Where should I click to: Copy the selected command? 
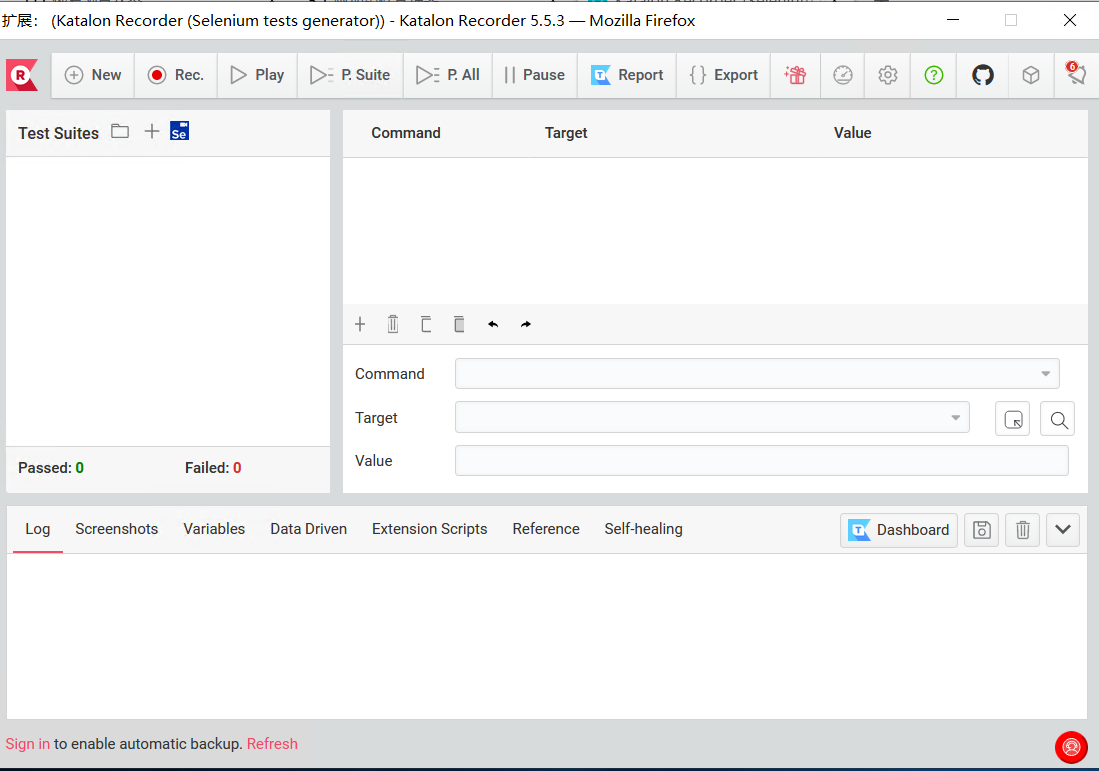(426, 325)
